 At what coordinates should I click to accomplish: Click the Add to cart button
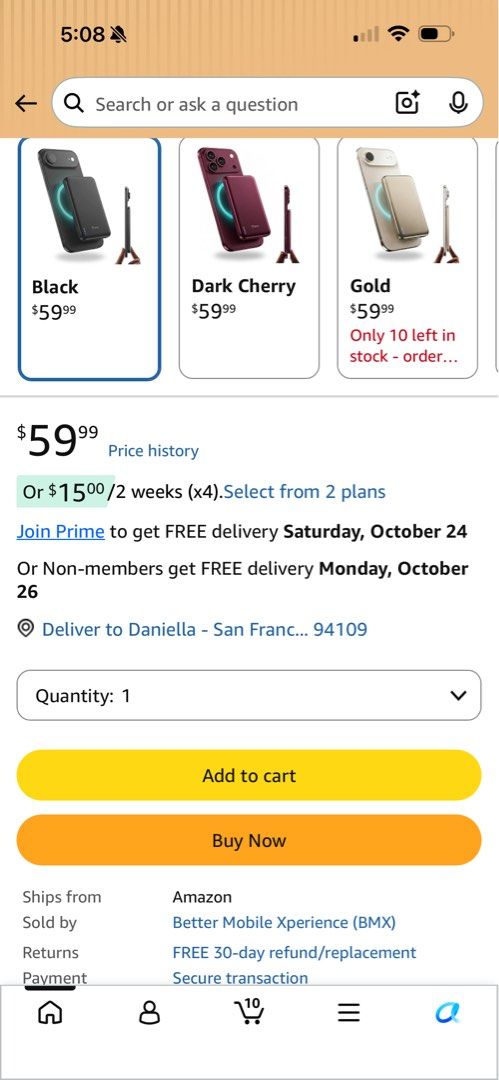coord(249,775)
